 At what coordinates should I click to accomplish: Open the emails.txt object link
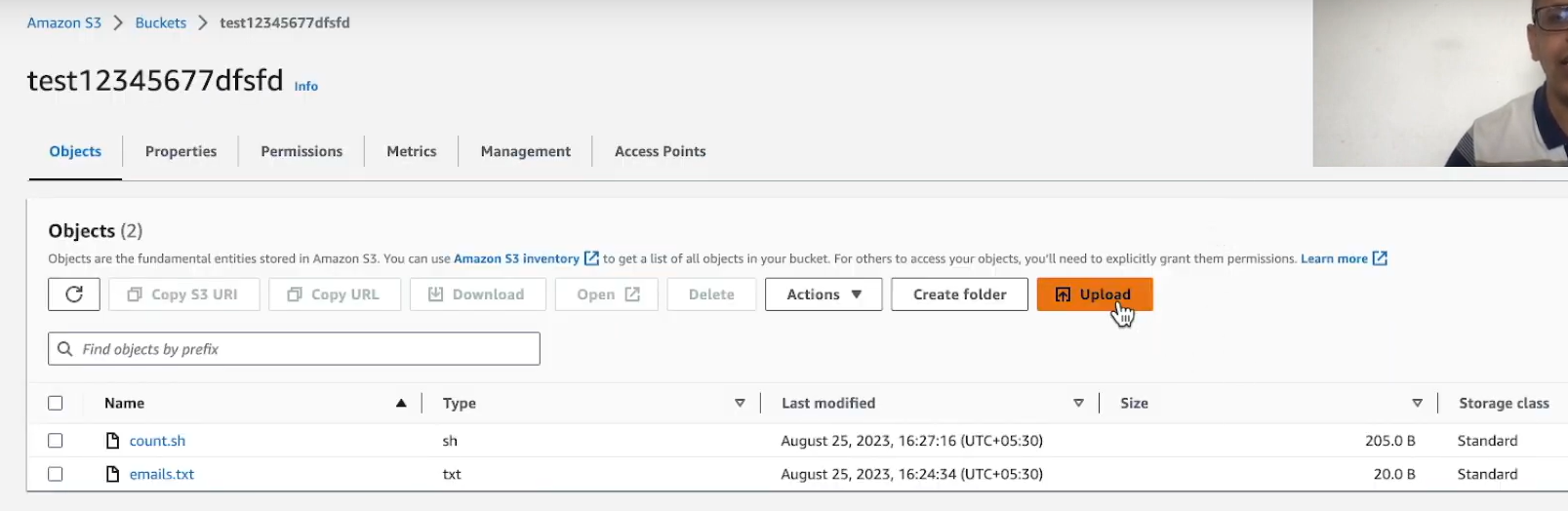click(x=162, y=474)
